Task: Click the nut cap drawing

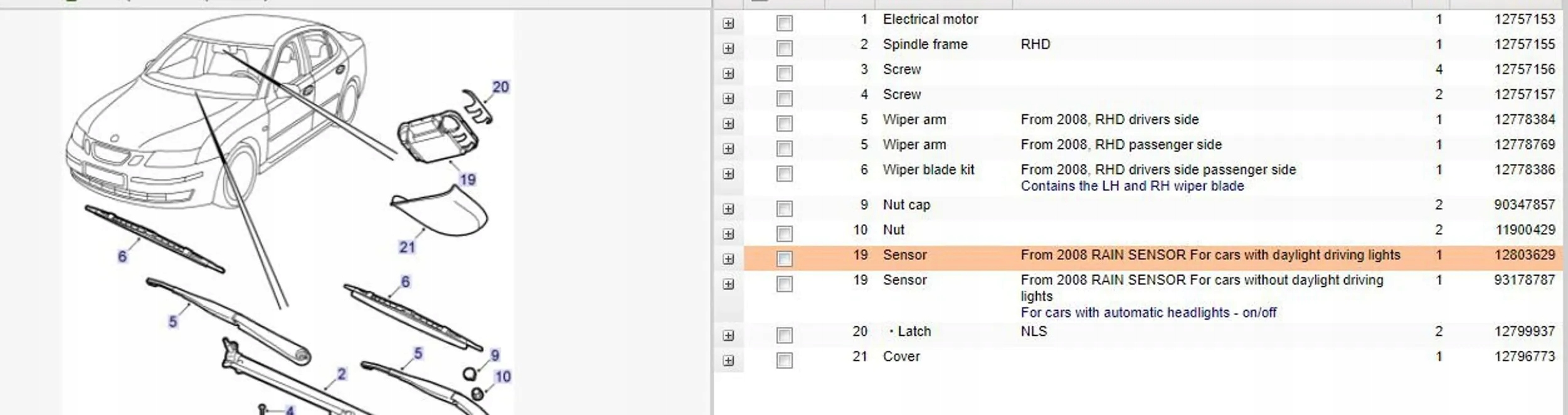Action: [469, 375]
